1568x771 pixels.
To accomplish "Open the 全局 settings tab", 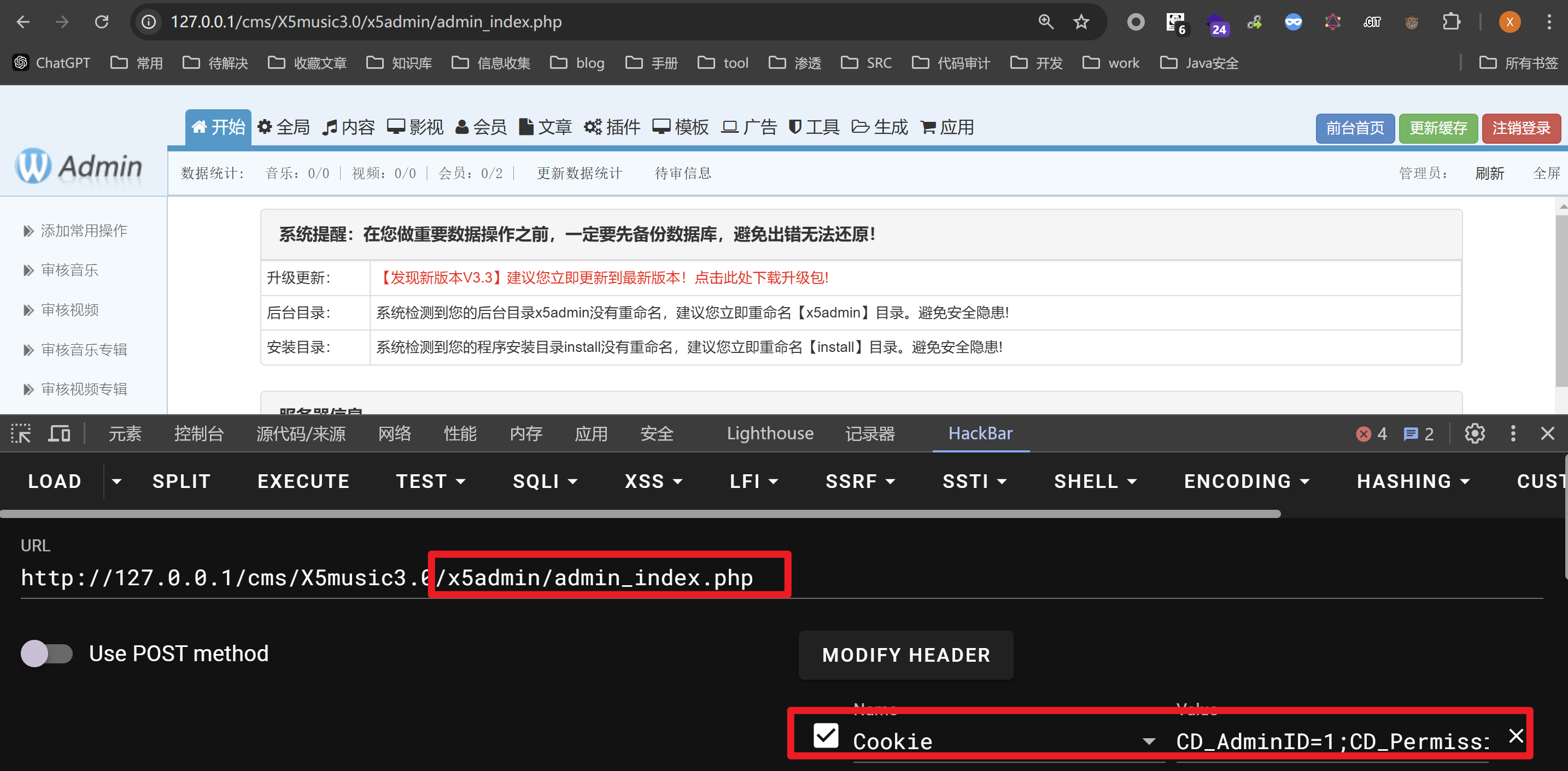I will [x=284, y=127].
